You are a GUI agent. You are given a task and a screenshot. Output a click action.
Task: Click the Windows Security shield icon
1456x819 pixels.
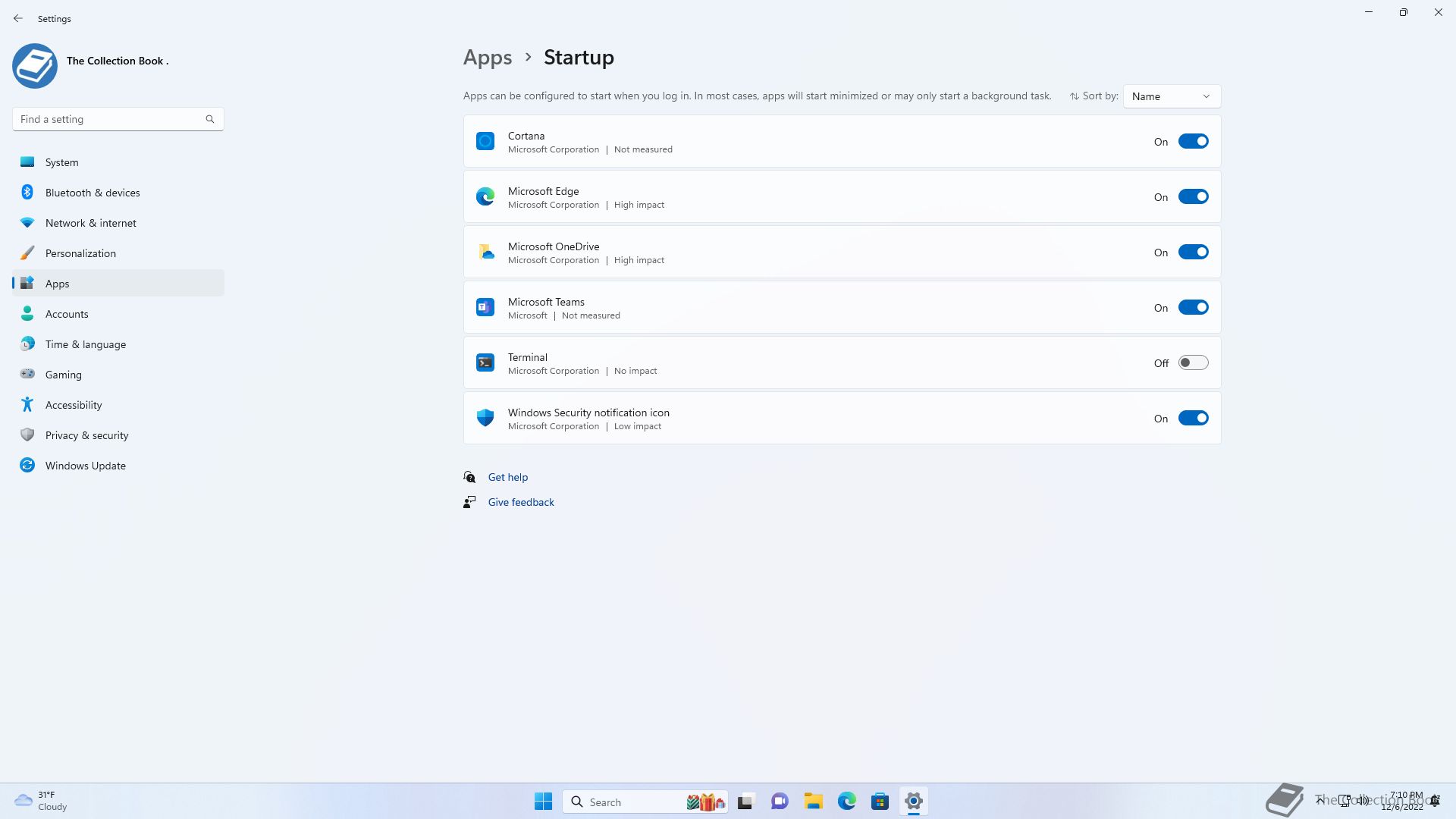485,418
